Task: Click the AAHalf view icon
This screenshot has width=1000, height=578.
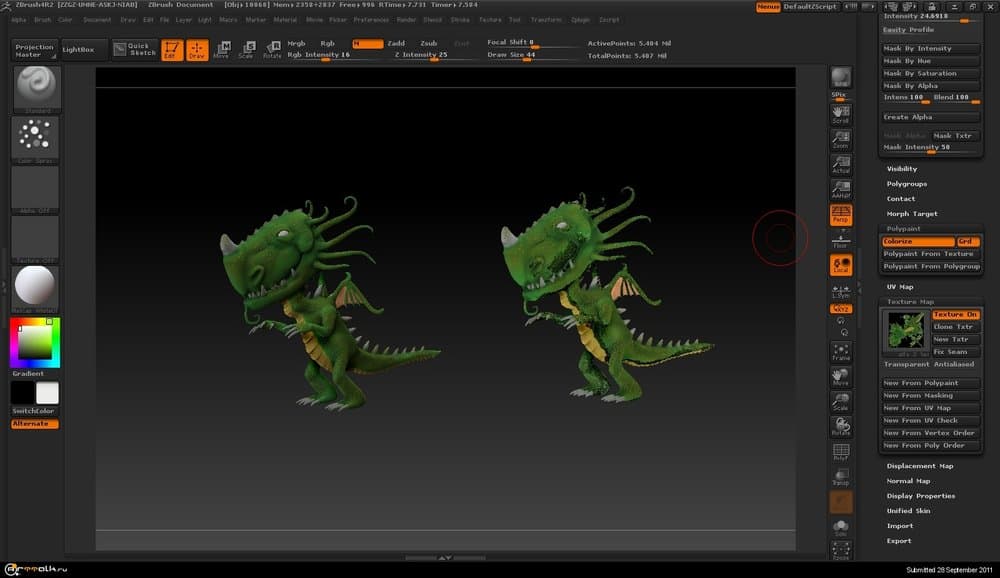Action: coord(841,189)
